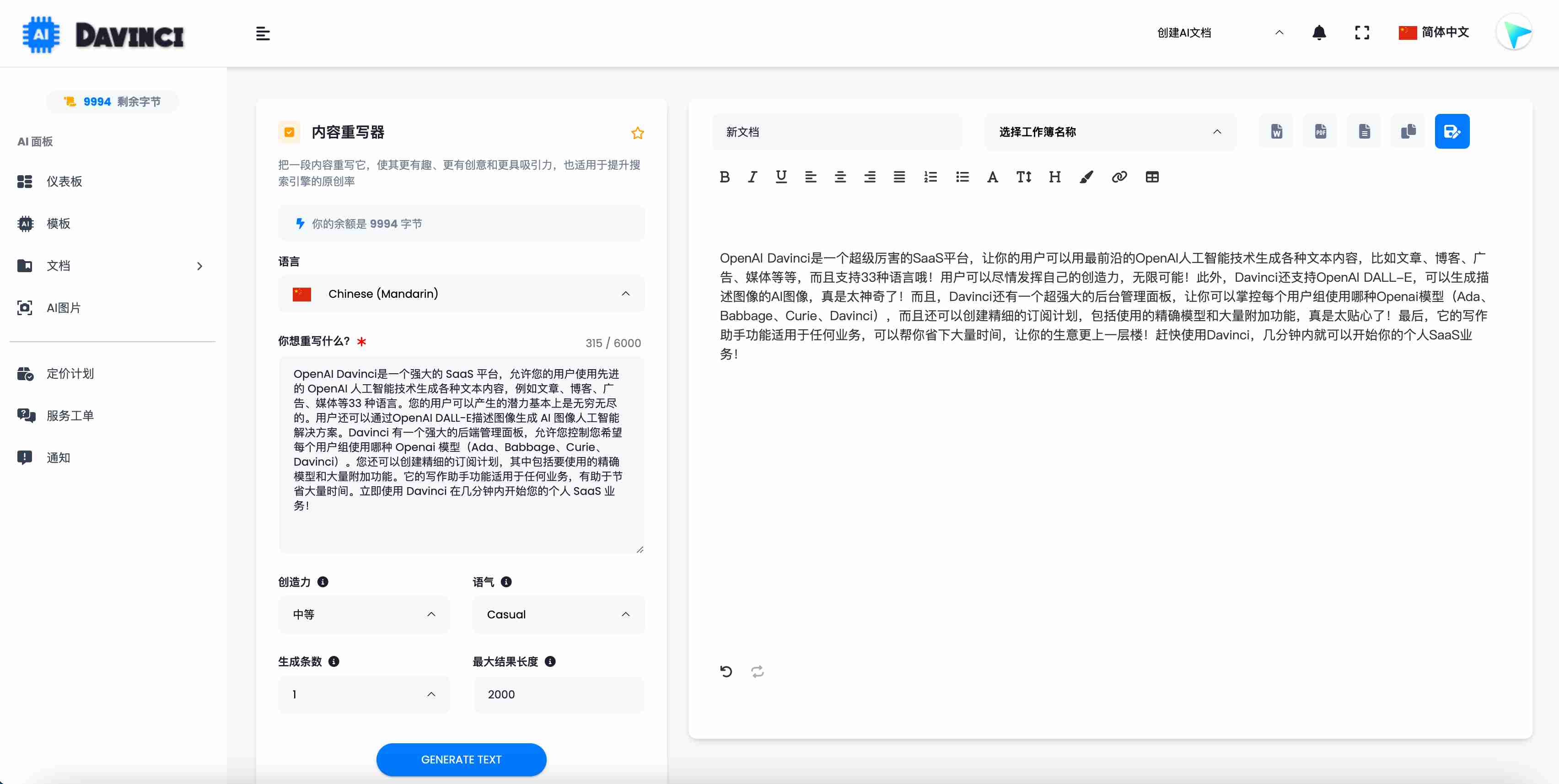
Task: Underline selected text in editor
Action: [781, 177]
